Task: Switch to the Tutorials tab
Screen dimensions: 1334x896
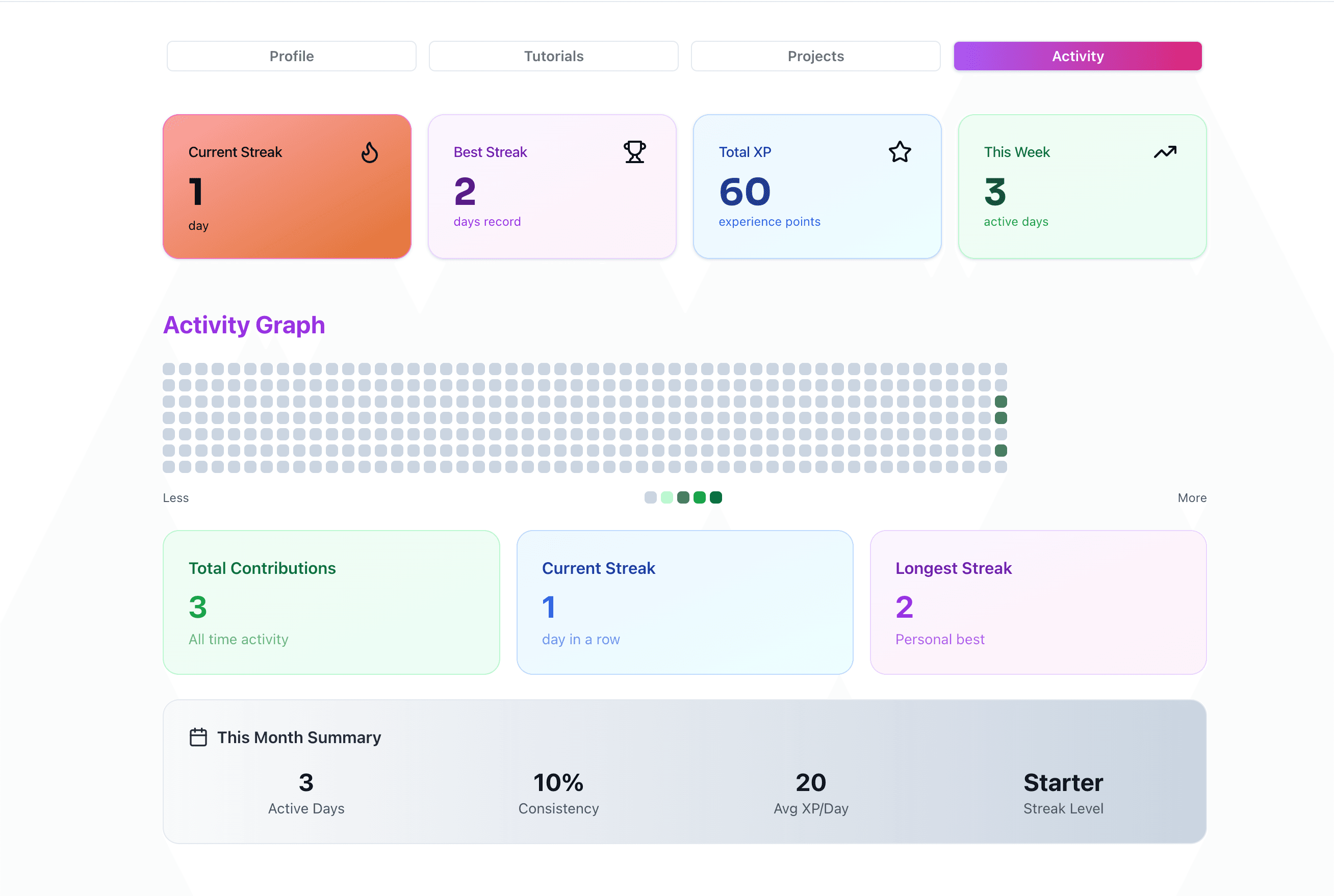Action: [553, 56]
